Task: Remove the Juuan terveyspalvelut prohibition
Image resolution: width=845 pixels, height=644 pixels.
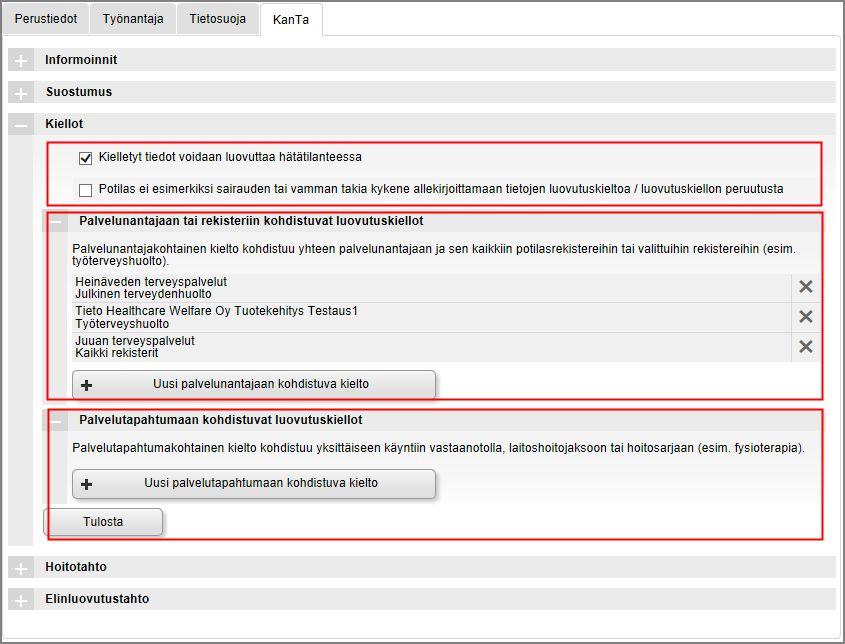Action: point(806,347)
